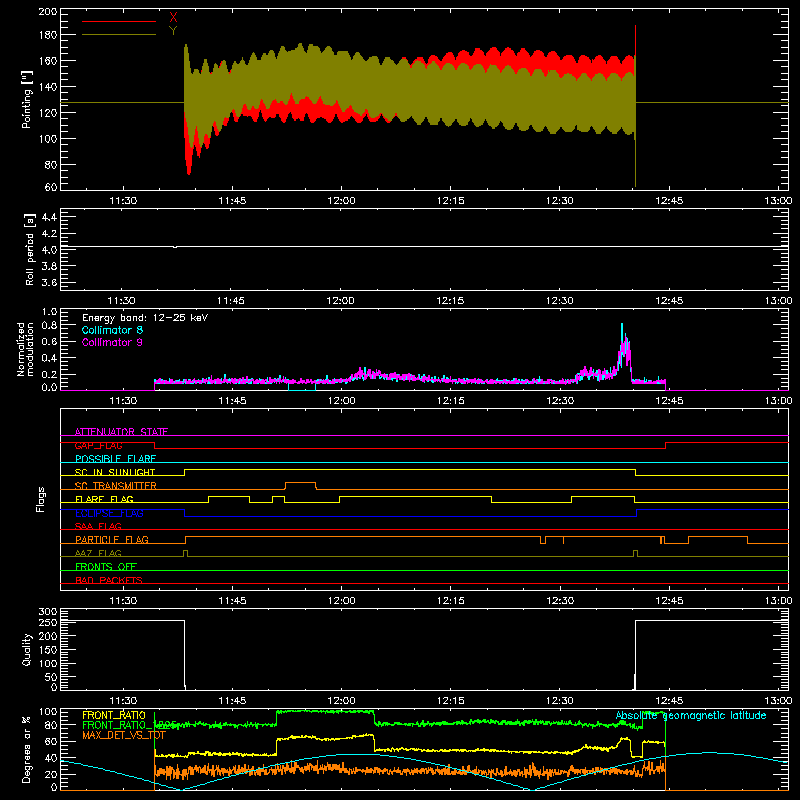
Task: Click the magenta Collimator 9 legend entry
Action: click(112, 342)
